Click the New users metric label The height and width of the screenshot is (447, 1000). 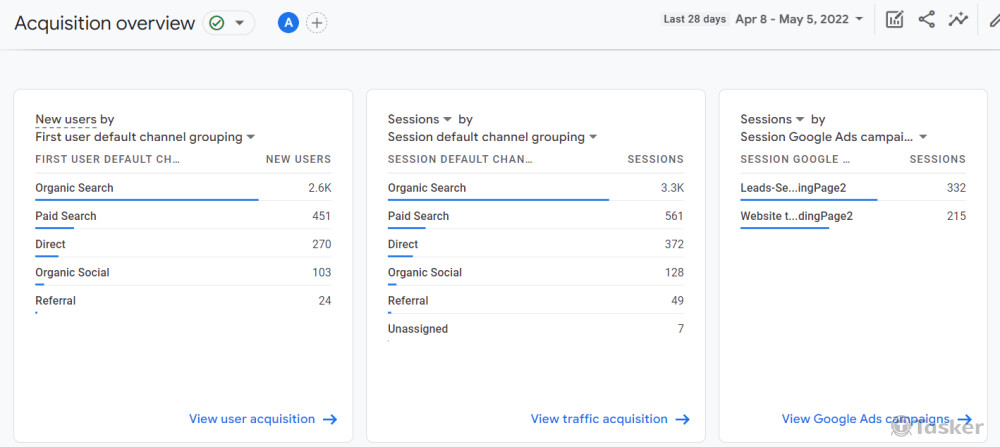point(66,119)
